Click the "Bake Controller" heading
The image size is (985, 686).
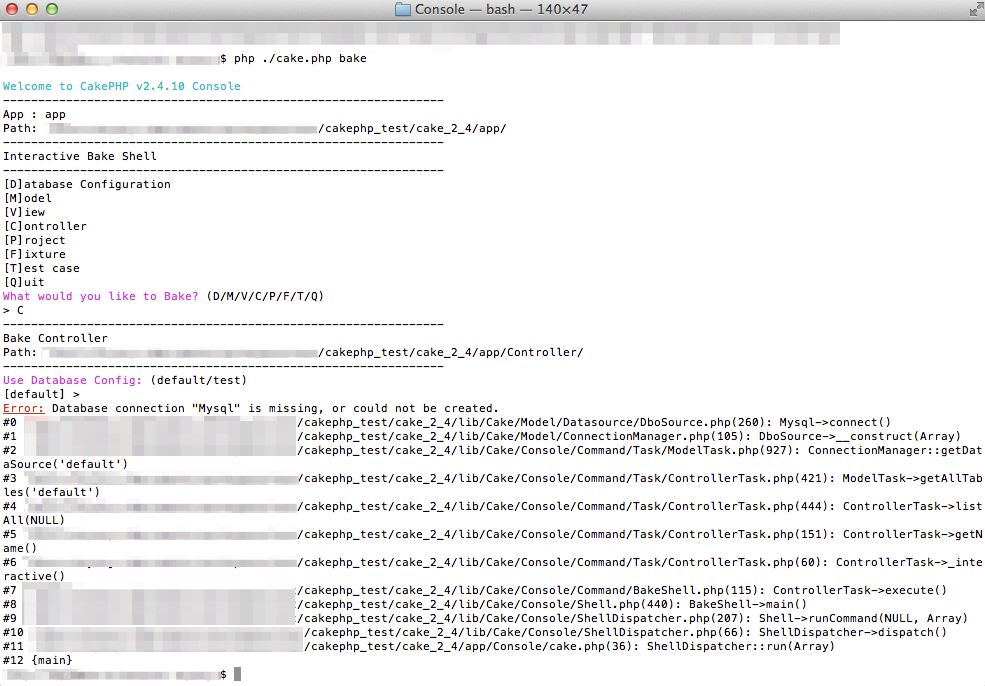click(55, 339)
